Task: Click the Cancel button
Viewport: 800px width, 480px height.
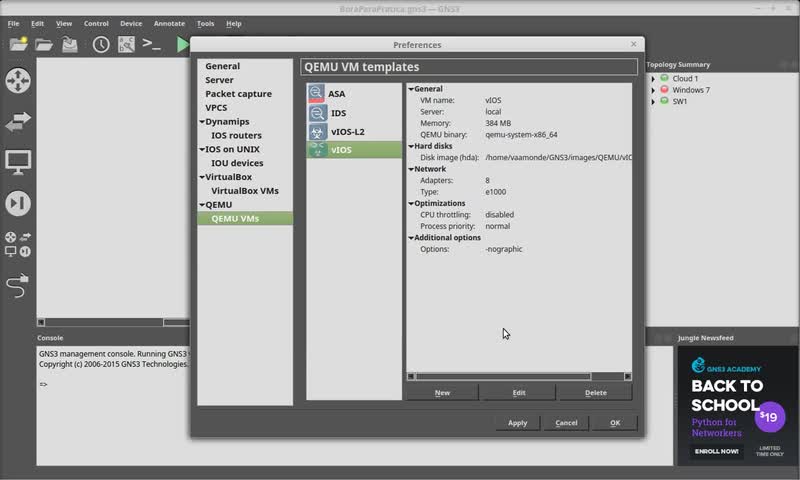Action: 566,422
